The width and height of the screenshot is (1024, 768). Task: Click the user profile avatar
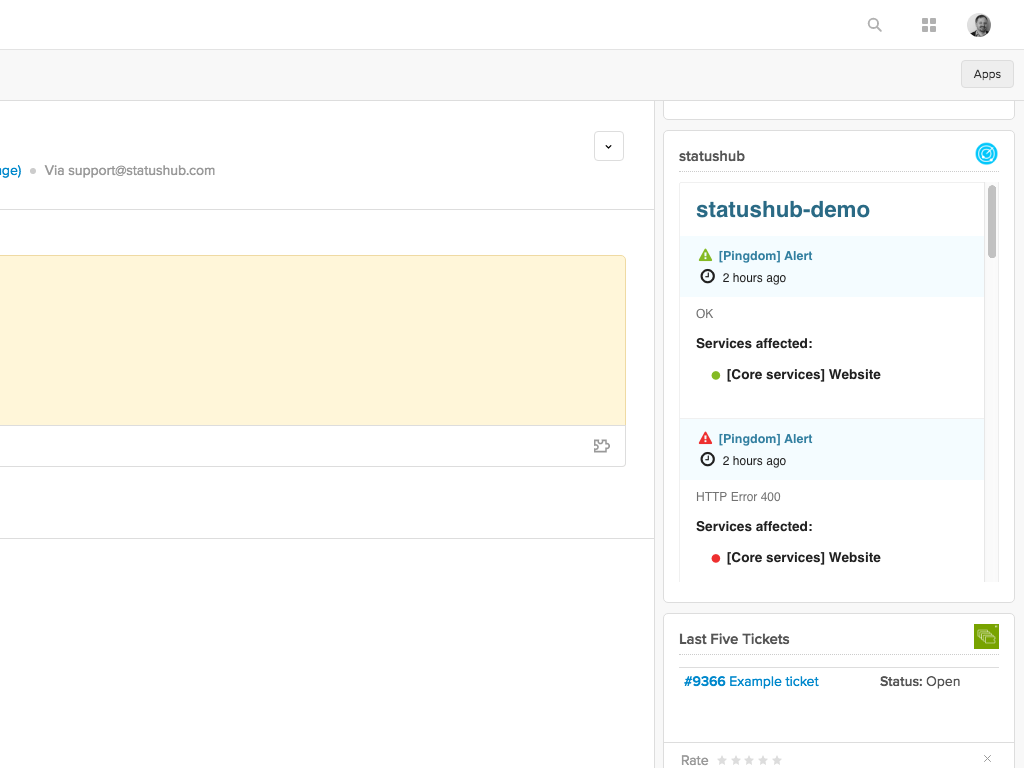tap(978, 25)
